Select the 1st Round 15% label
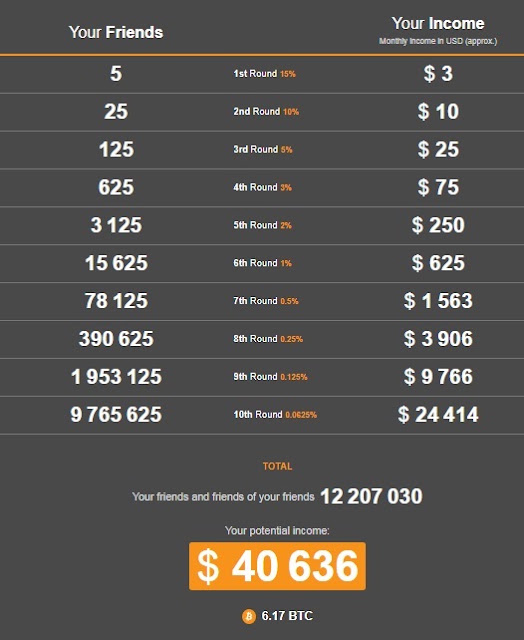The image size is (524, 640). click(x=264, y=74)
